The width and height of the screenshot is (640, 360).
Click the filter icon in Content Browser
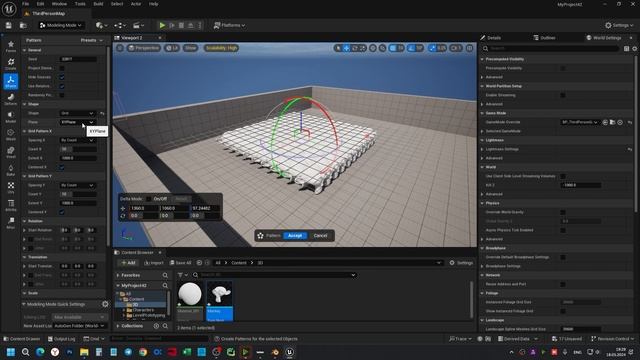(181, 275)
